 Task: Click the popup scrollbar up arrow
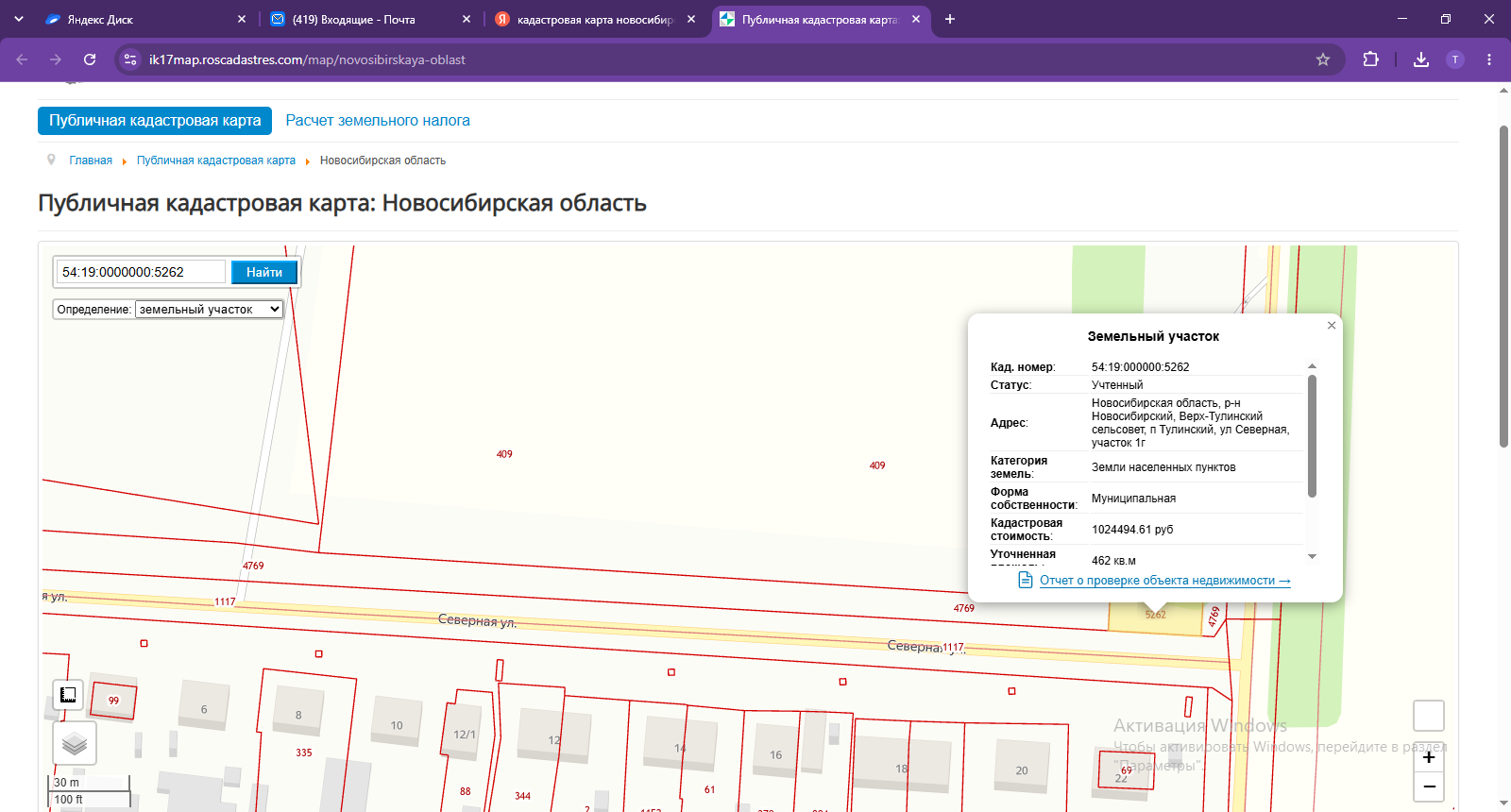click(x=1312, y=366)
